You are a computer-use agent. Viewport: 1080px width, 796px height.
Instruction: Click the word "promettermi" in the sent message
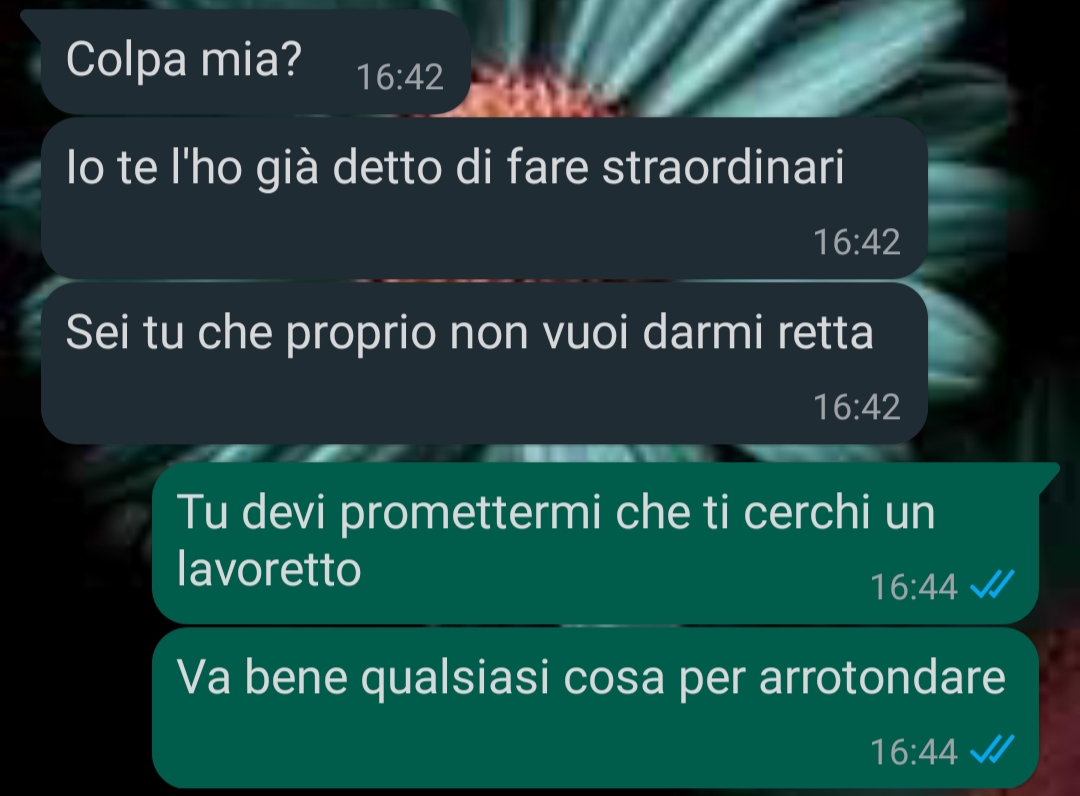pos(471,514)
